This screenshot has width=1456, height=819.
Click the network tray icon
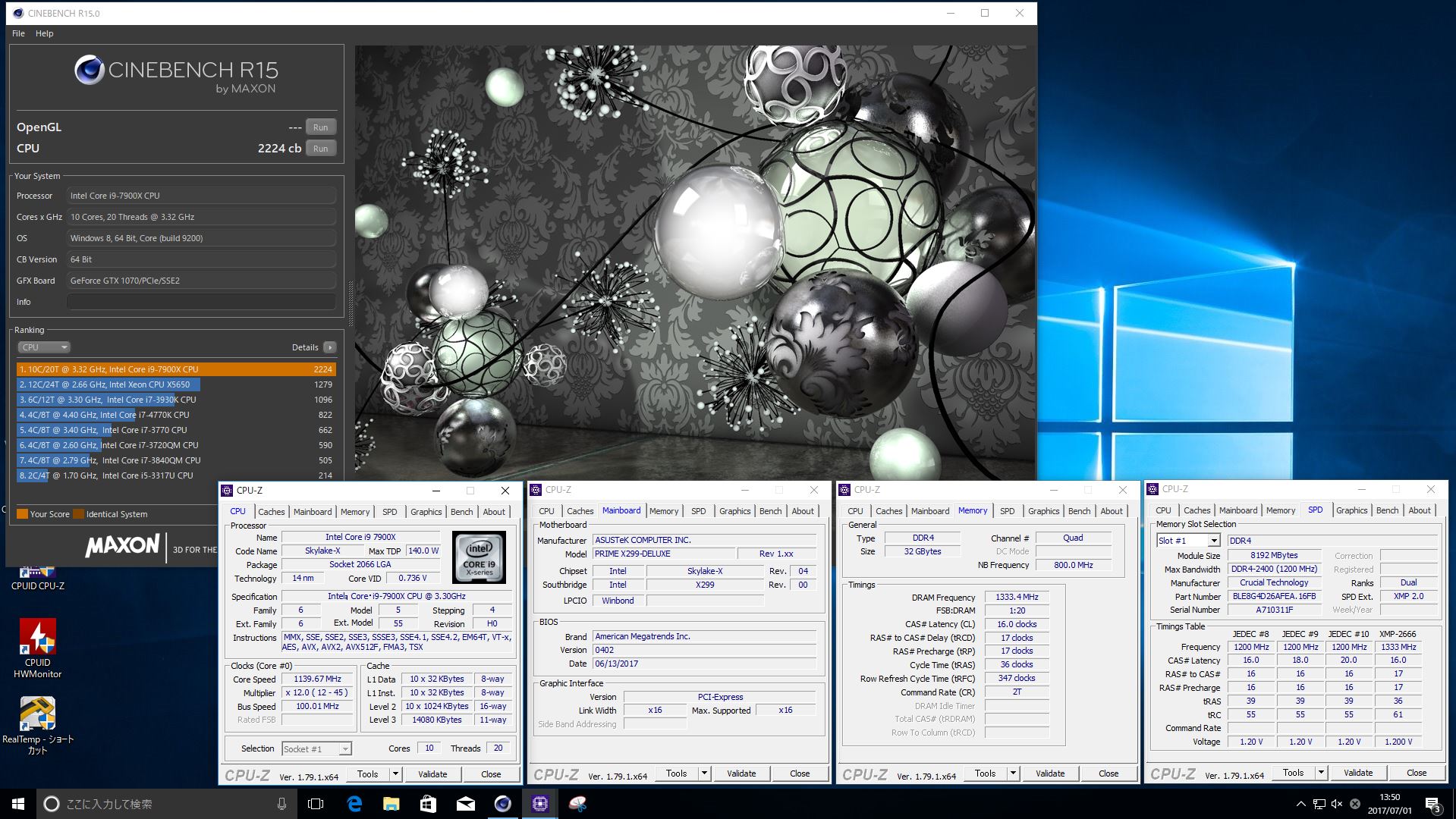pyautogui.click(x=1319, y=804)
